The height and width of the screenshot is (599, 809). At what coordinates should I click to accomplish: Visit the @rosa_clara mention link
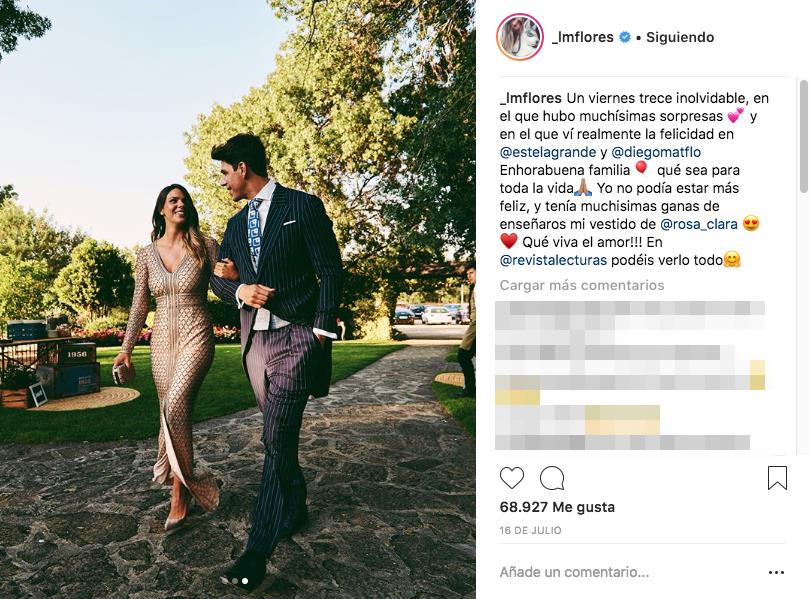tap(699, 224)
